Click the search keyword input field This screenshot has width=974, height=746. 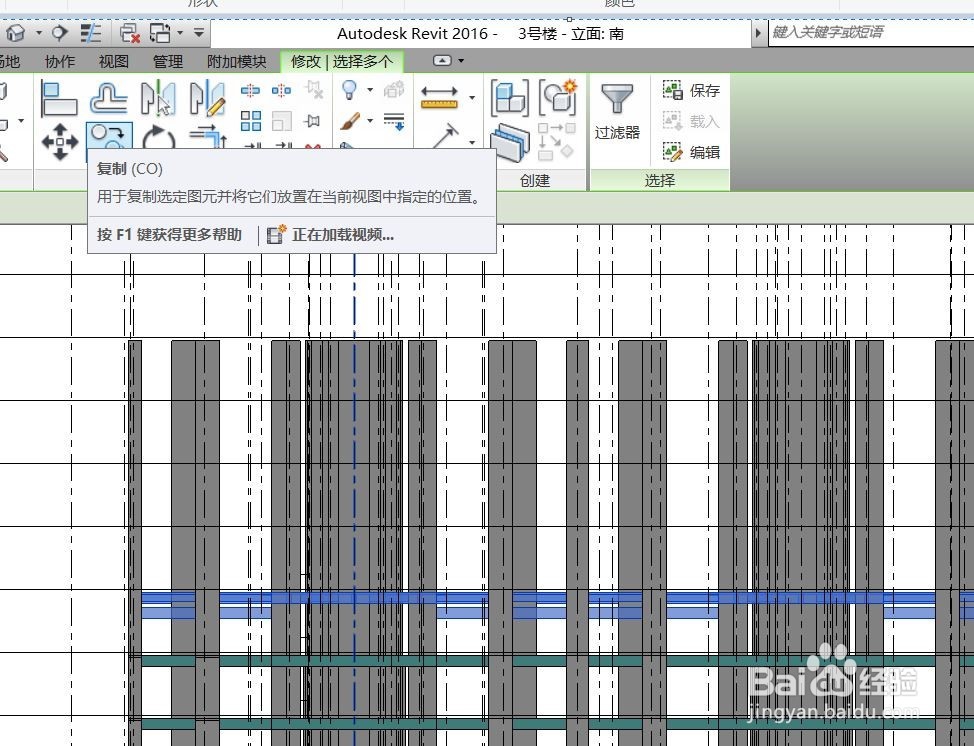[871, 32]
